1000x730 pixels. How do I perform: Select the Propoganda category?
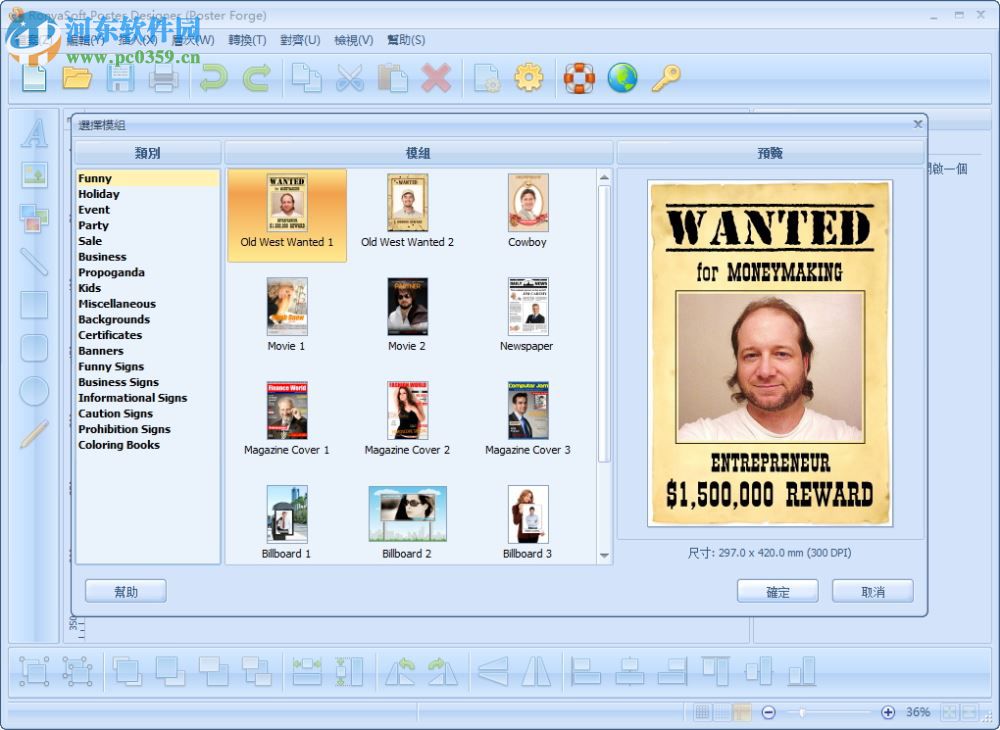pos(111,272)
